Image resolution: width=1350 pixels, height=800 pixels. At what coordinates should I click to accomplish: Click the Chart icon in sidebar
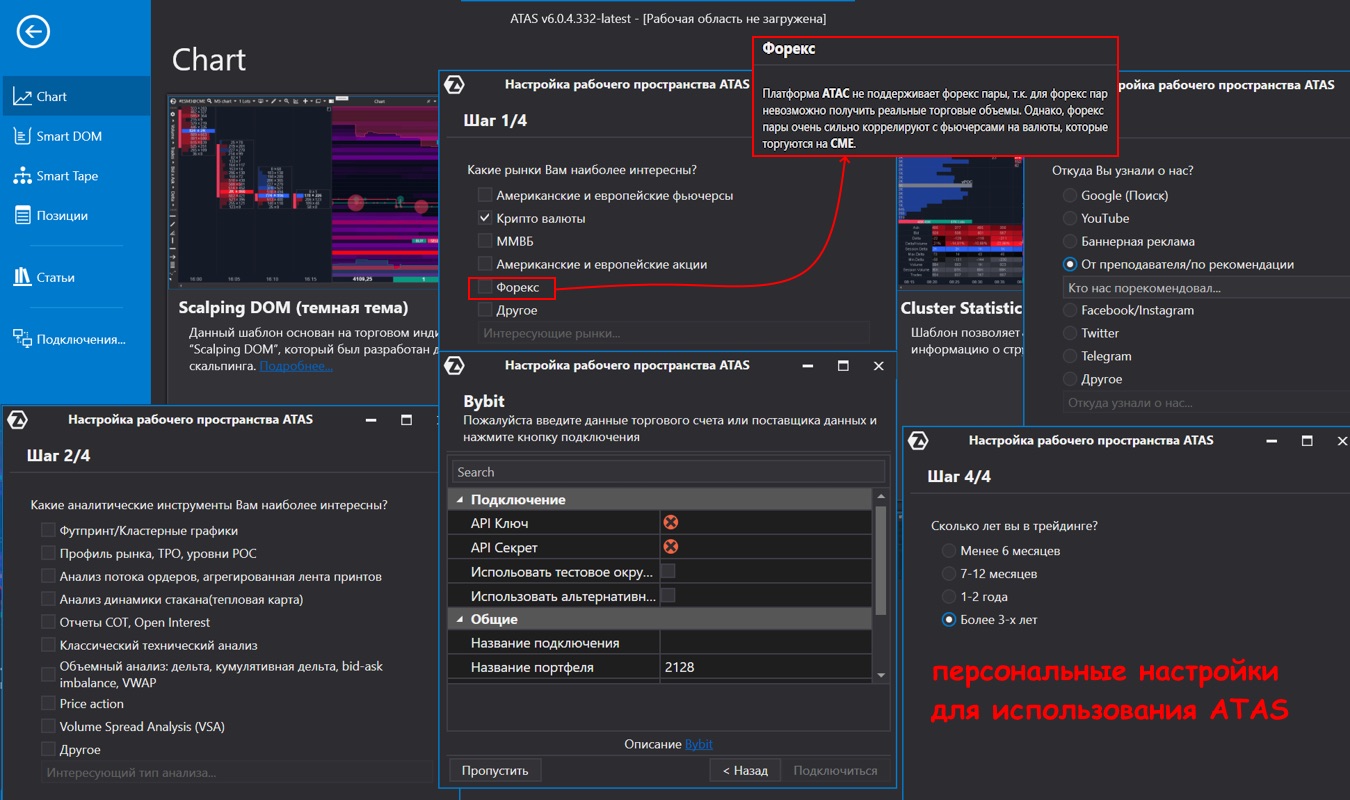[22, 96]
